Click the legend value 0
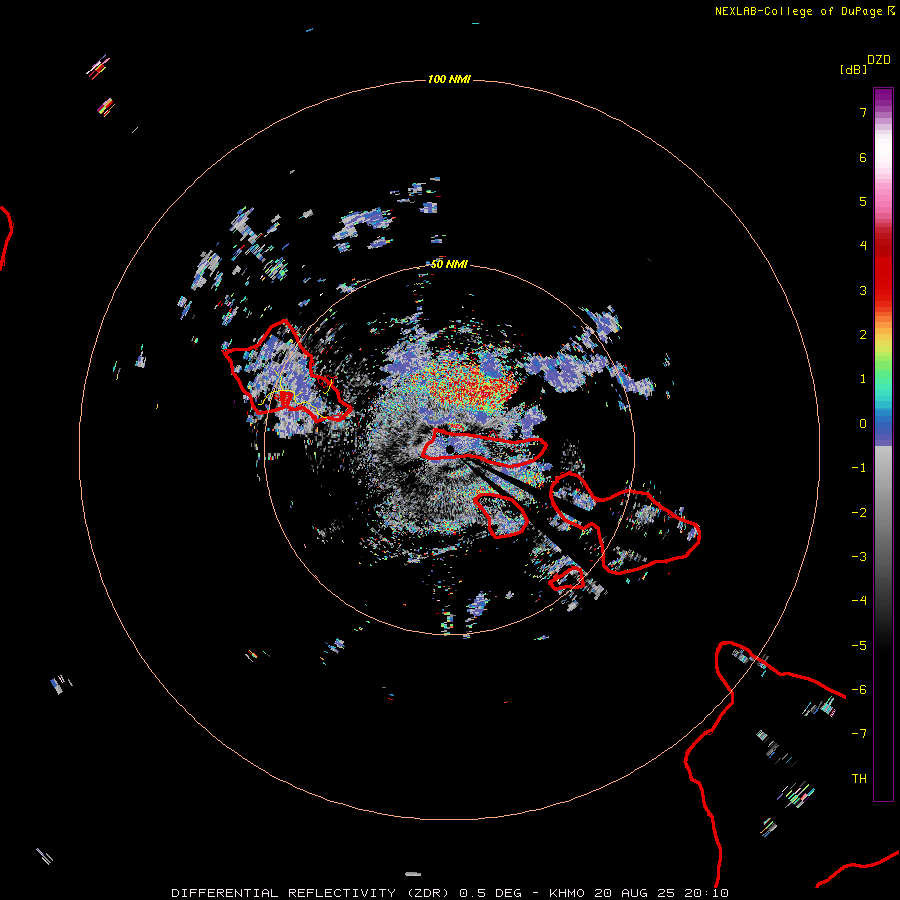The width and height of the screenshot is (900, 900). click(863, 424)
